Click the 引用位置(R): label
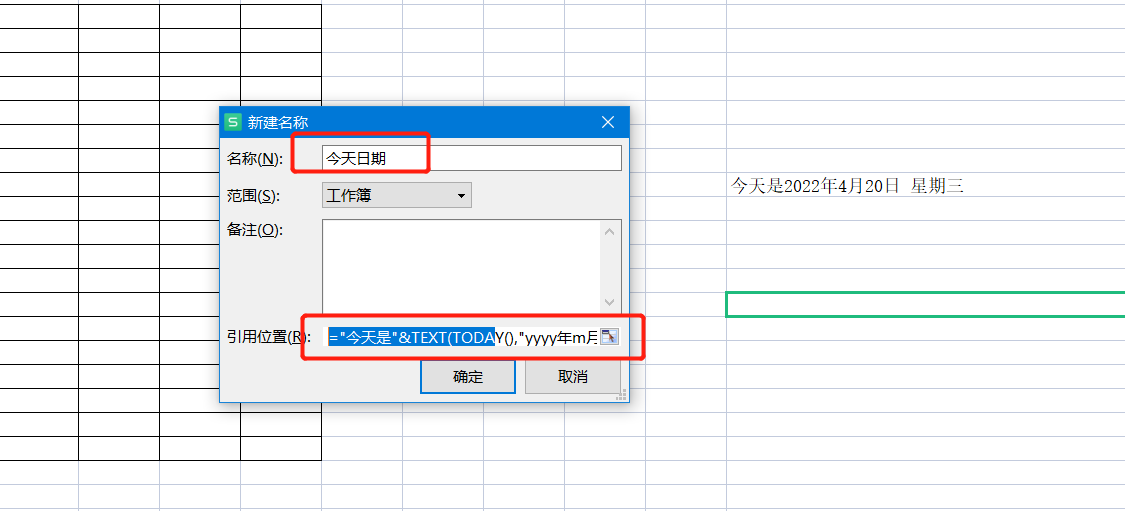The image size is (1125, 511). (x=269, y=337)
